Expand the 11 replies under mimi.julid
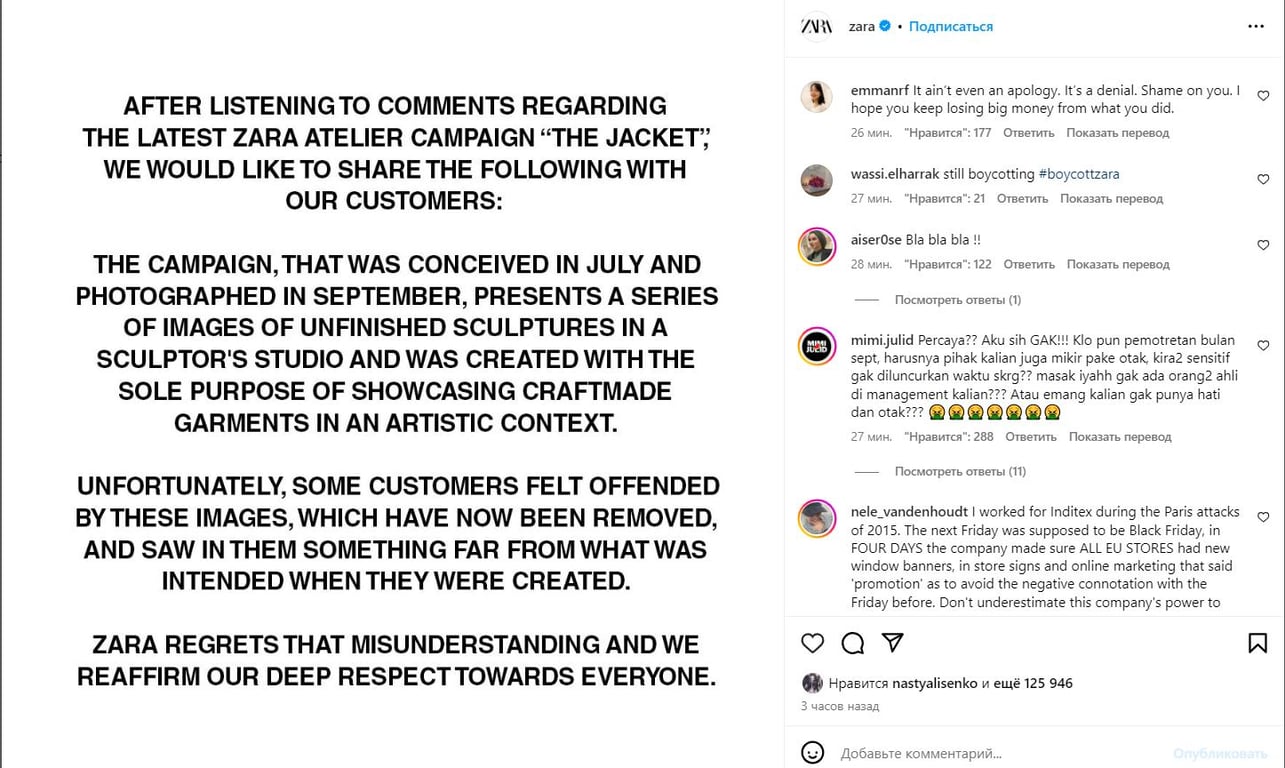This screenshot has width=1285, height=768. [960, 472]
